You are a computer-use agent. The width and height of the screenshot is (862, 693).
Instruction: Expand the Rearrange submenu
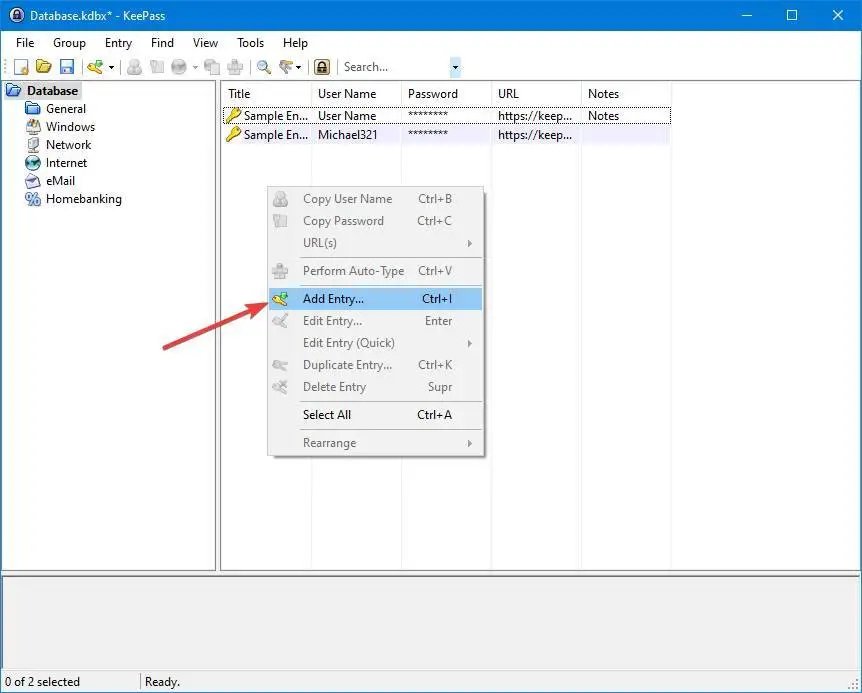(375, 443)
